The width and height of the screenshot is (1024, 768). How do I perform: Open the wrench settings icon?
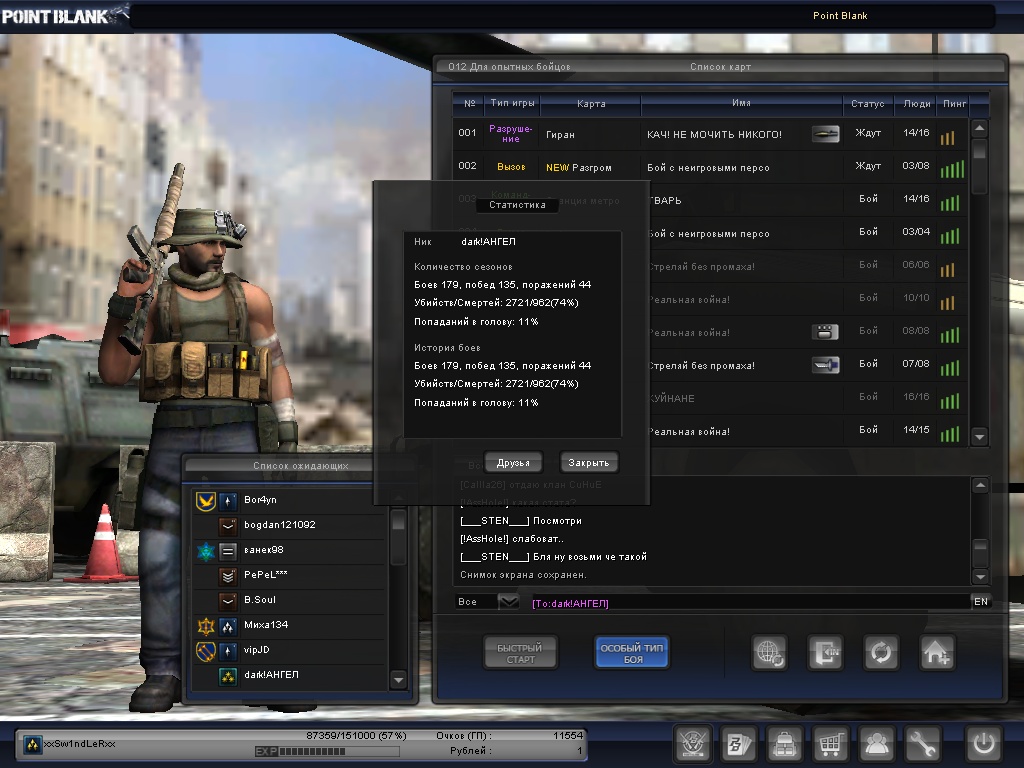pyautogui.click(x=922, y=743)
